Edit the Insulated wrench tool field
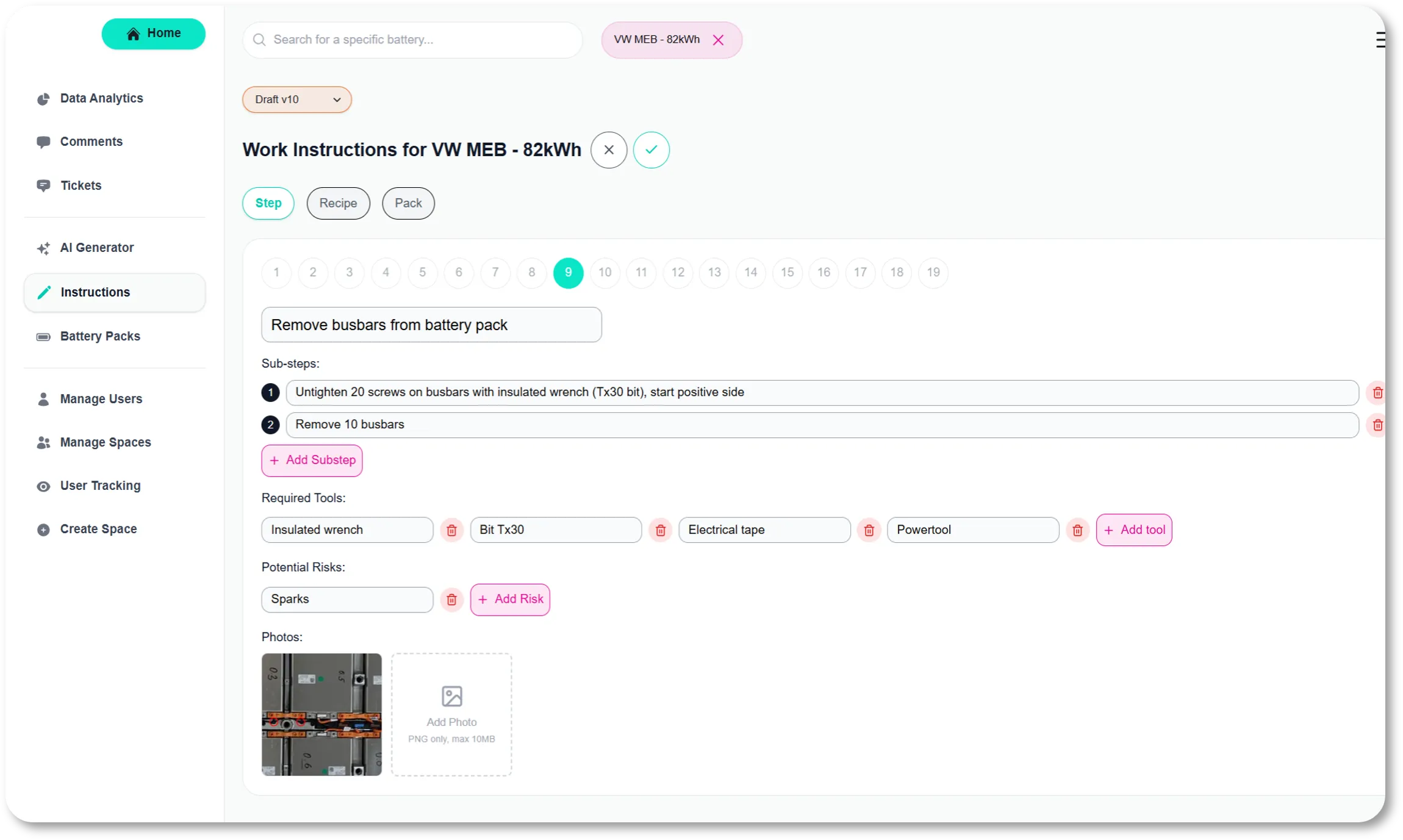The image size is (1403, 840). coord(347,530)
